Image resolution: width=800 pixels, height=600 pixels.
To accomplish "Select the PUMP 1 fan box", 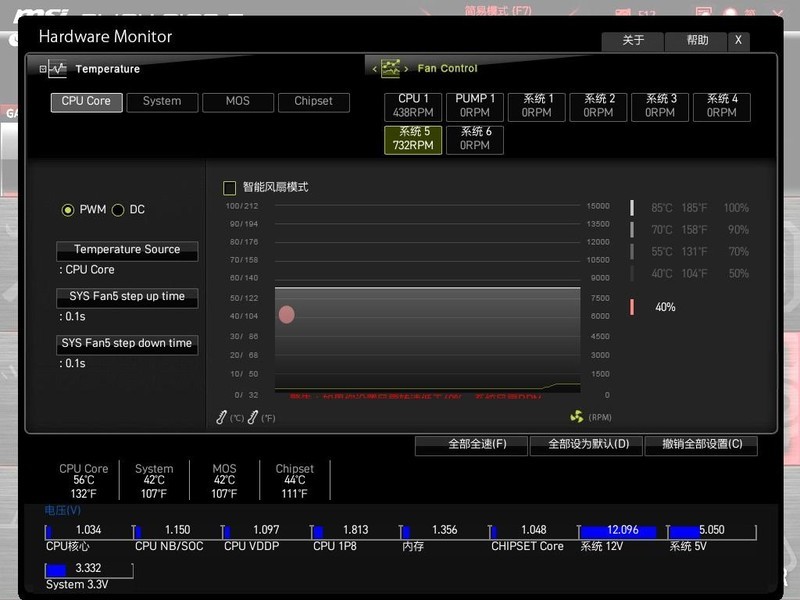I will pos(475,106).
